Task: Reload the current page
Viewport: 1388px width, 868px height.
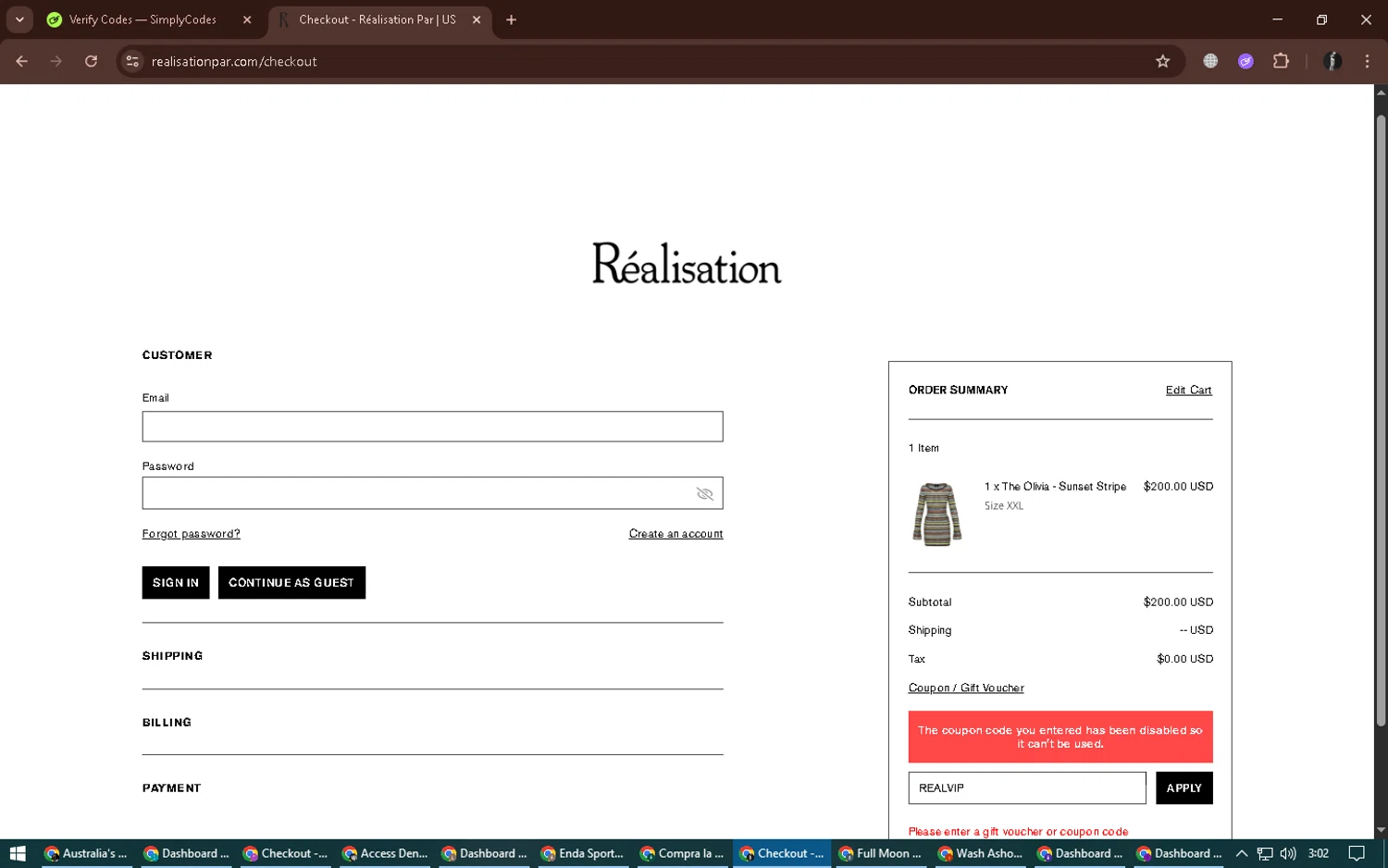Action: [x=91, y=61]
